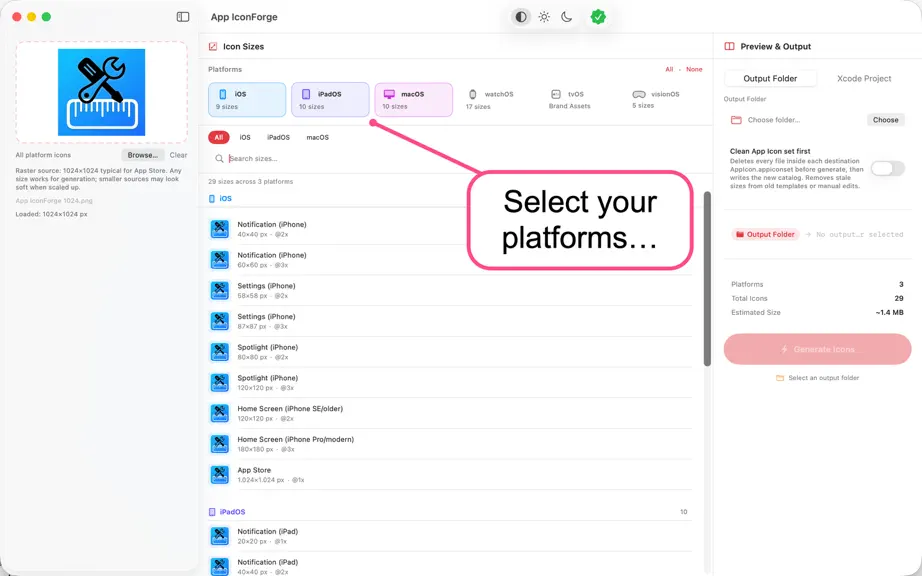Click the iOS section header
The image size is (922, 576).
click(221, 199)
